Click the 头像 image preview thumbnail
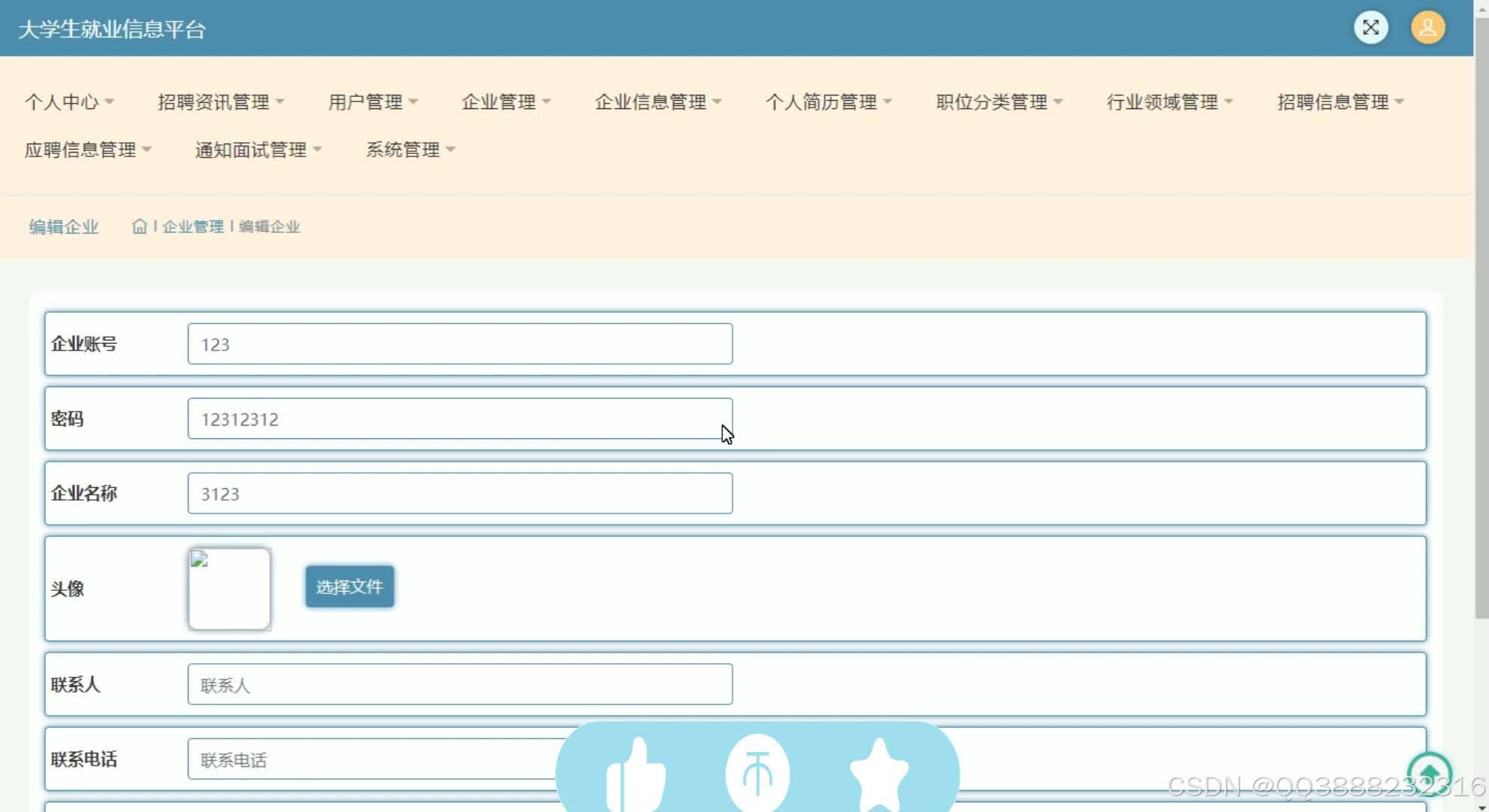The height and width of the screenshot is (812, 1489). point(229,589)
